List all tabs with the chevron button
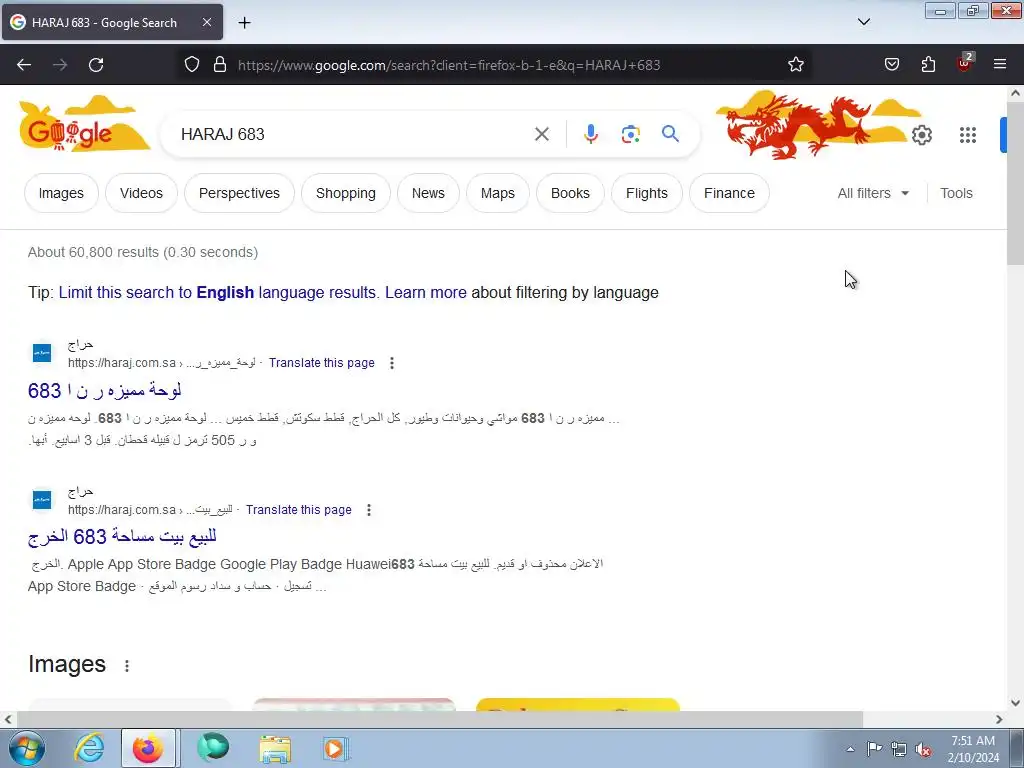Screen dimensions: 1024x768 (x=863, y=22)
